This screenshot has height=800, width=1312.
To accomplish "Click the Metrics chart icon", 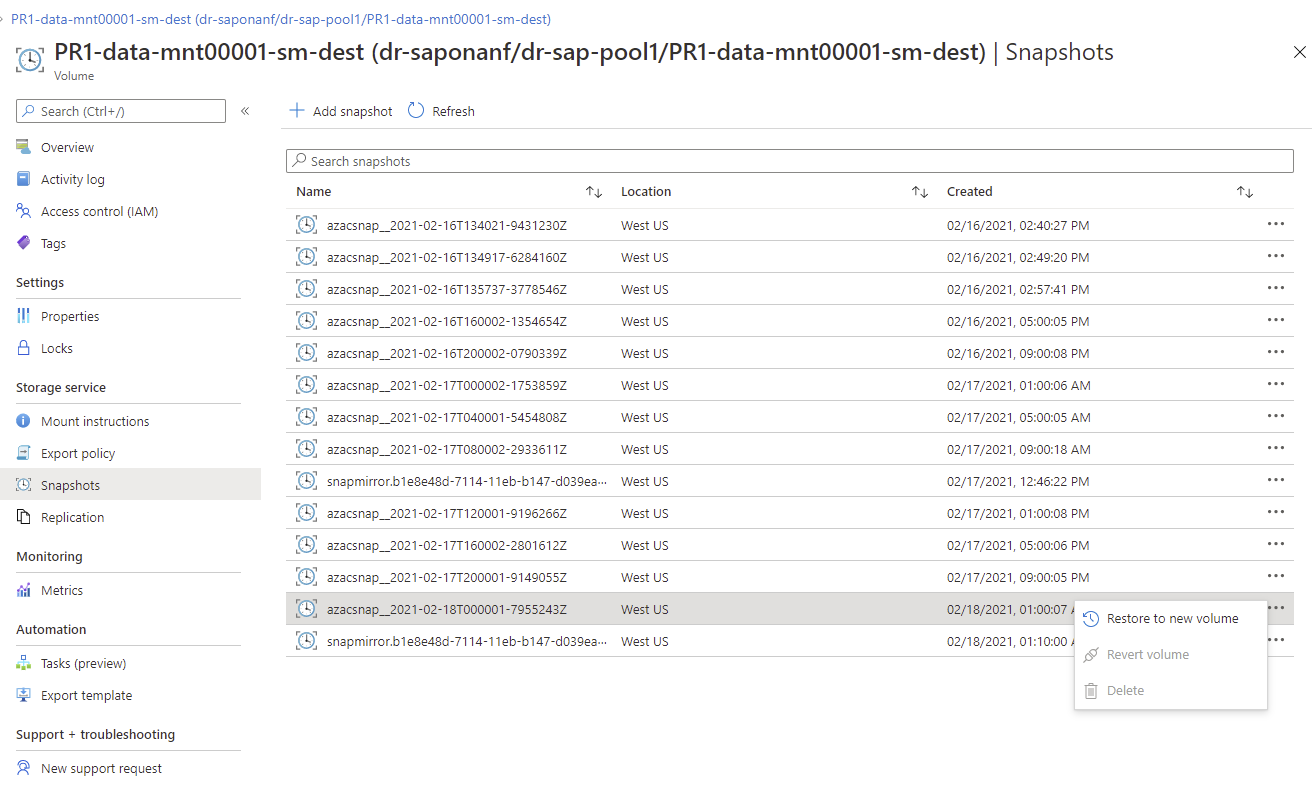I will tap(24, 590).
